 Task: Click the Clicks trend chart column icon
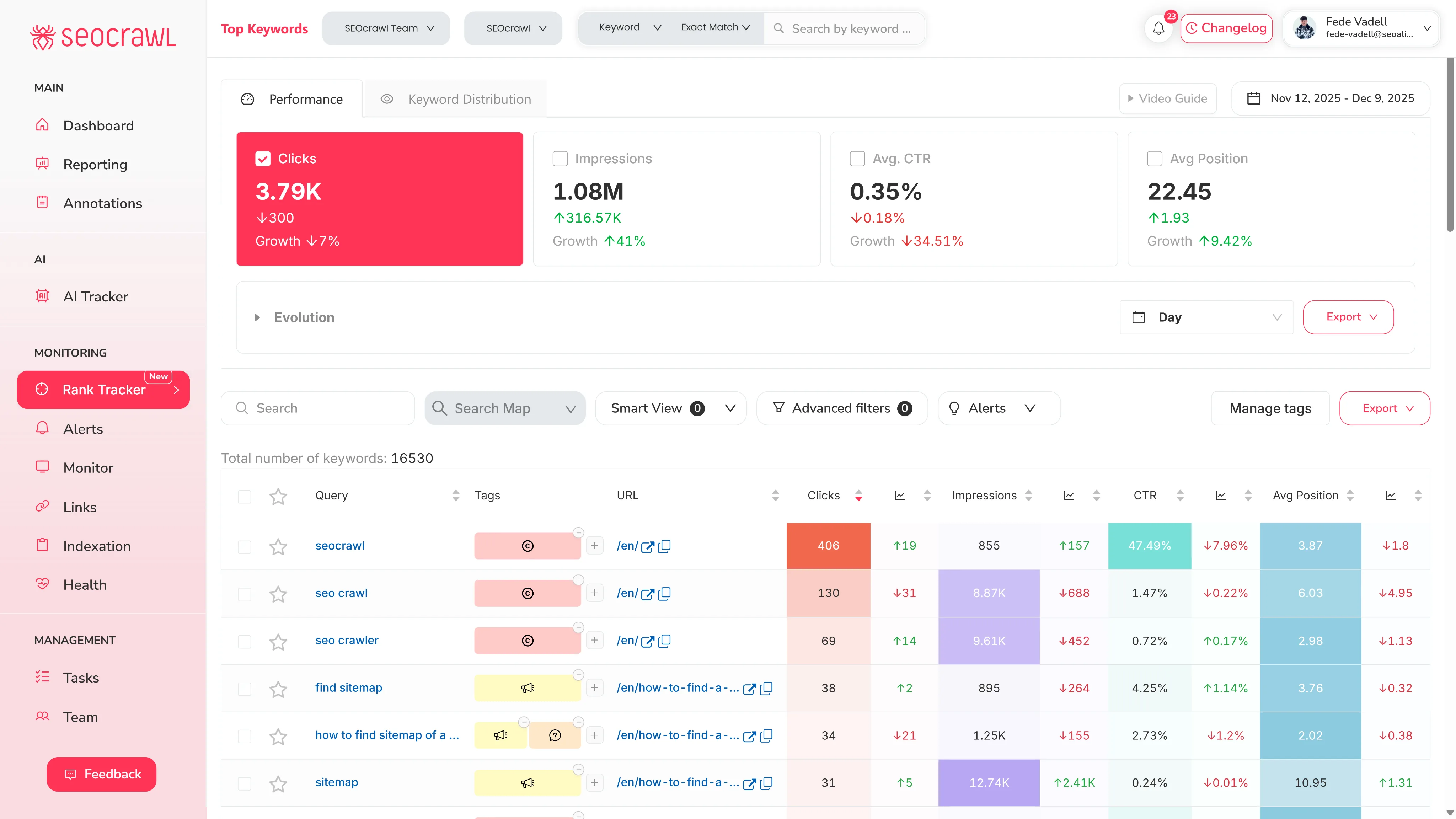click(x=899, y=496)
